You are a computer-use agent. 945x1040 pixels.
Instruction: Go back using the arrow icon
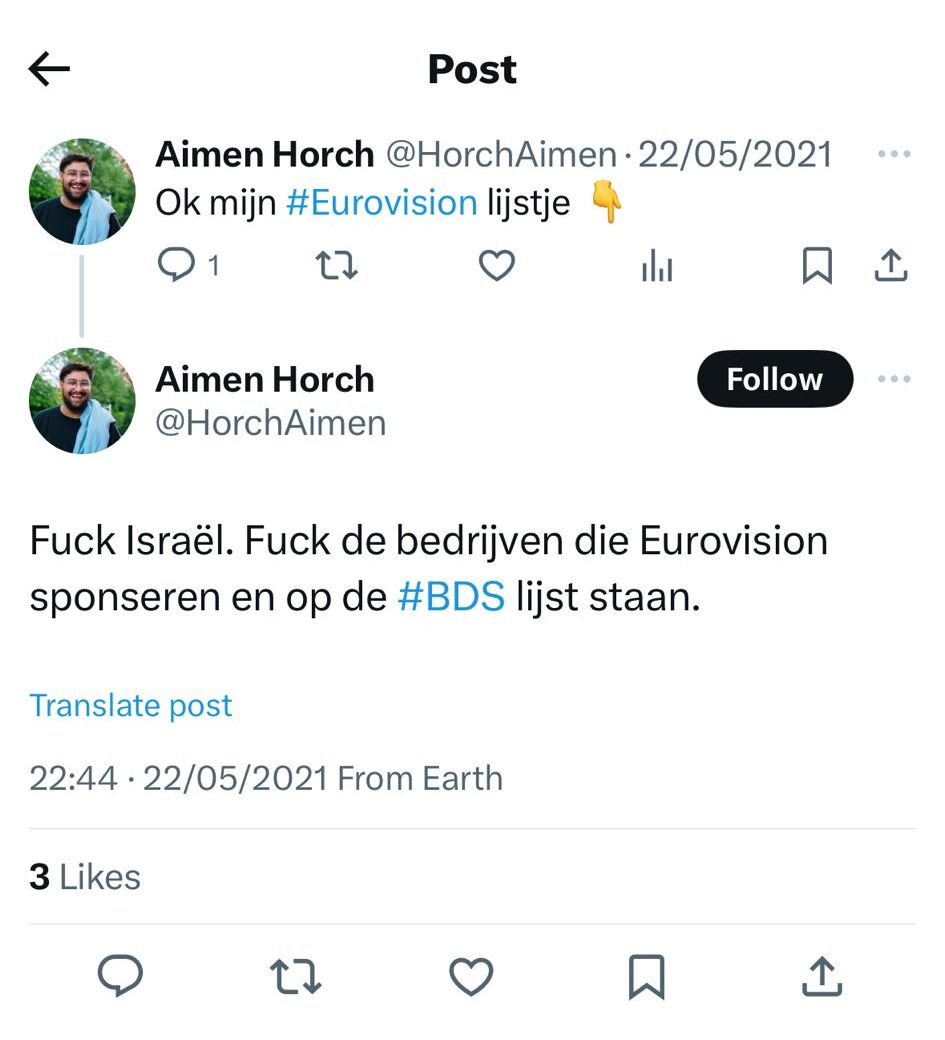[x=50, y=69]
